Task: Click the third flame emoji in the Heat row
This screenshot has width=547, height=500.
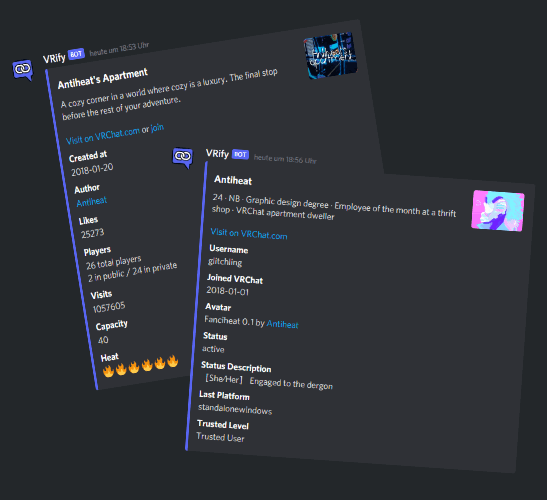Action: point(134,367)
